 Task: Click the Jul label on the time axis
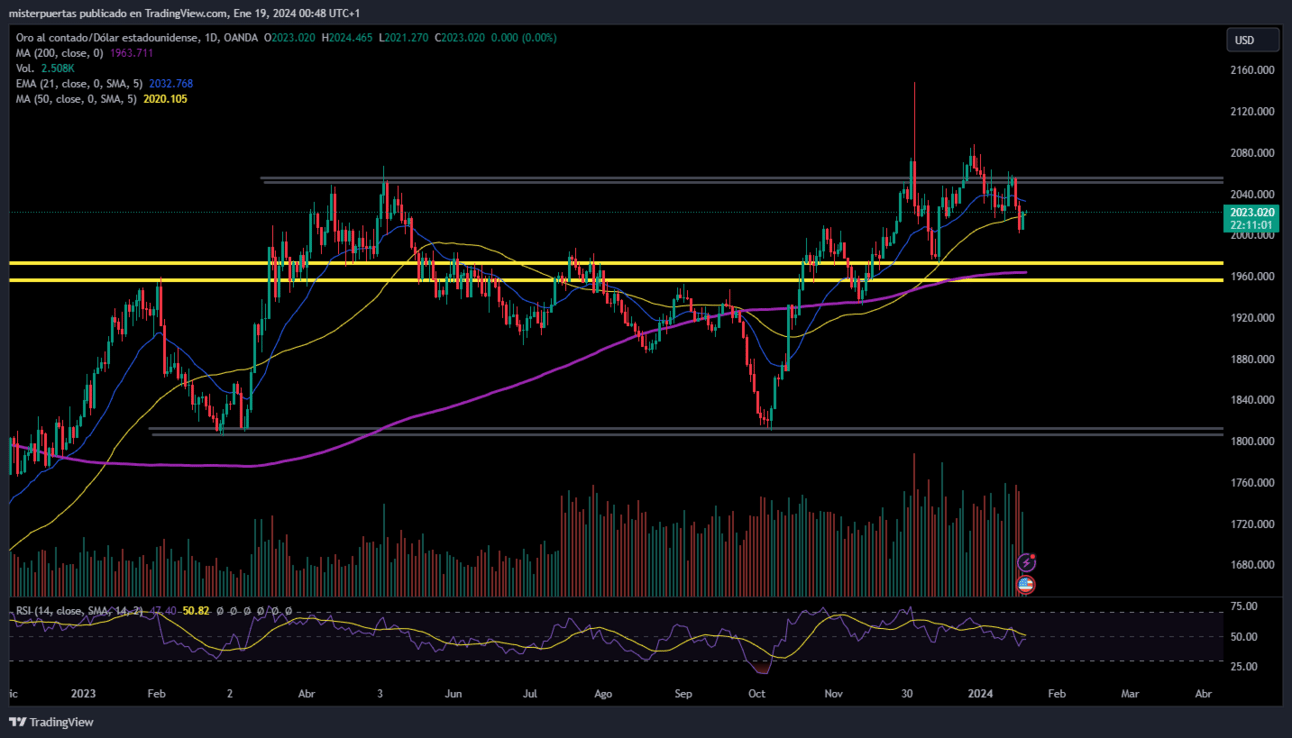tap(530, 693)
